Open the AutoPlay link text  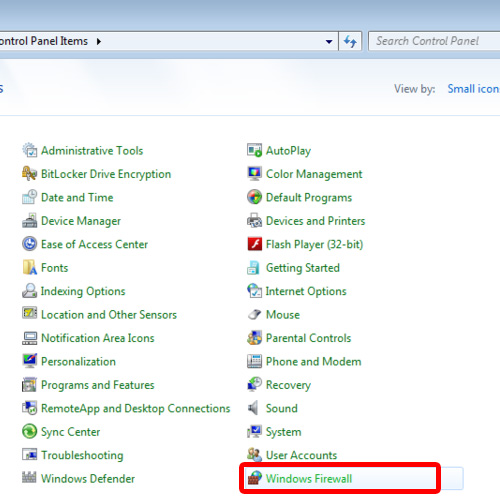point(288,151)
